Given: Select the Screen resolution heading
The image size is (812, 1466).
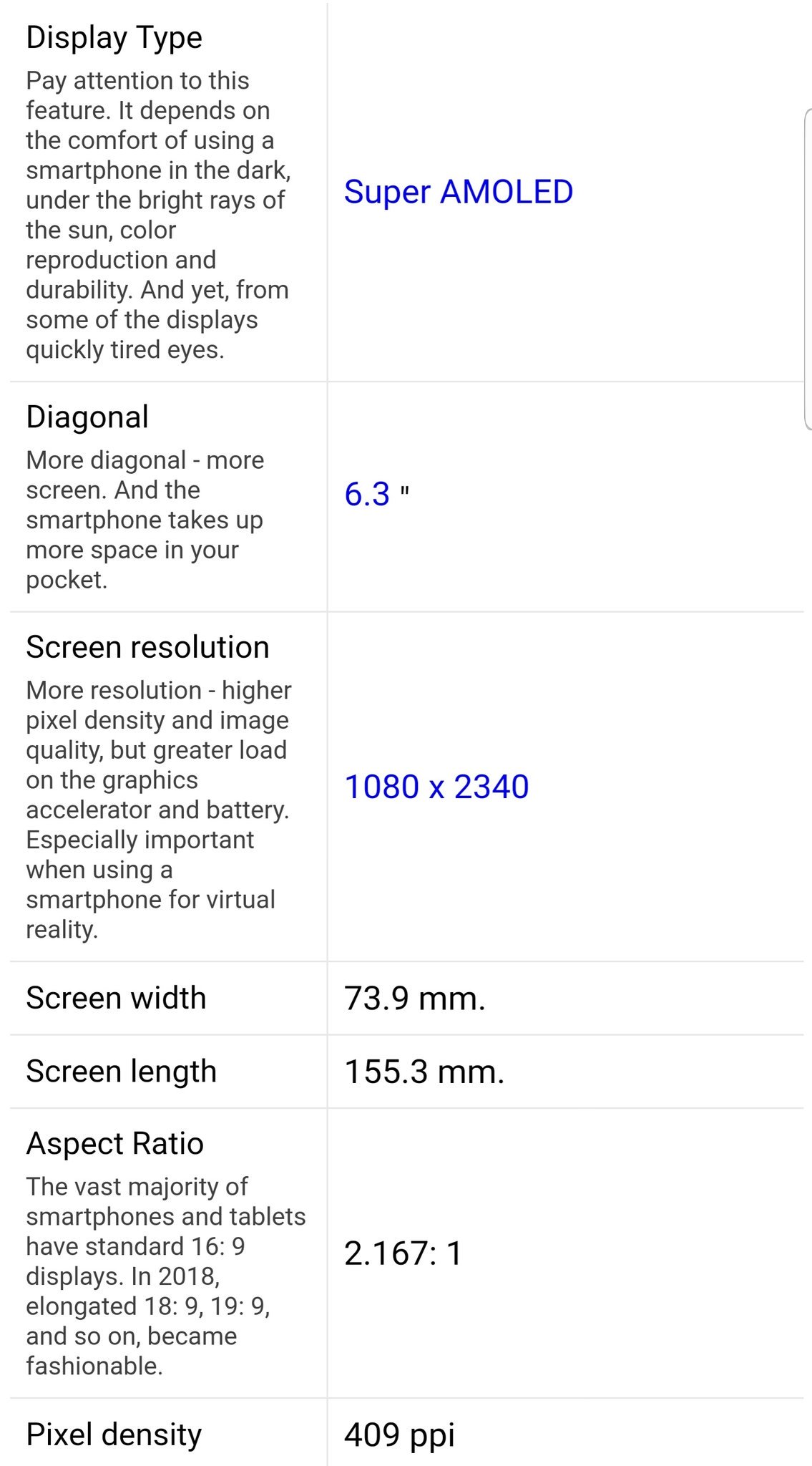Looking at the screenshot, I should point(147,647).
